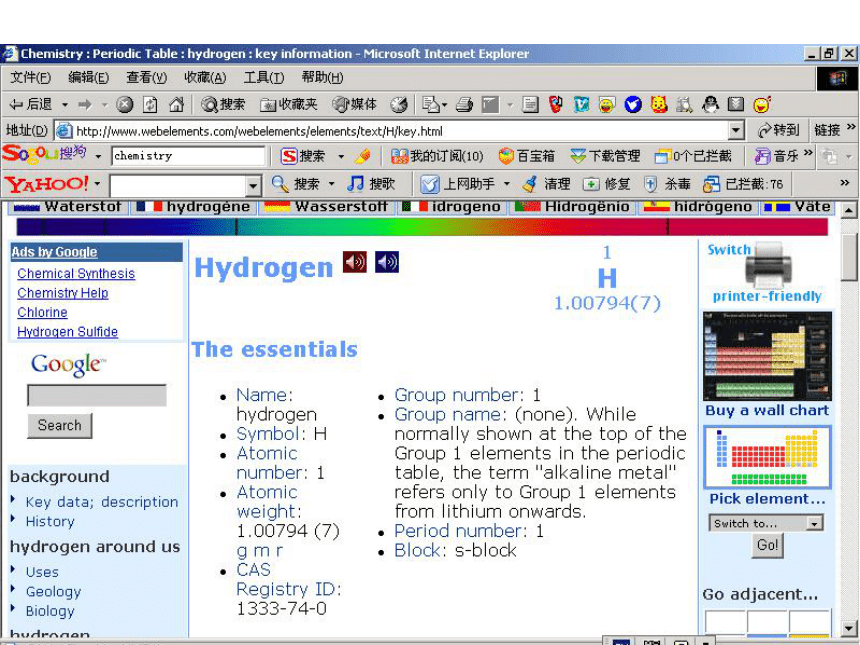
Task: Open the 工具(T) menu
Action: click(264, 77)
